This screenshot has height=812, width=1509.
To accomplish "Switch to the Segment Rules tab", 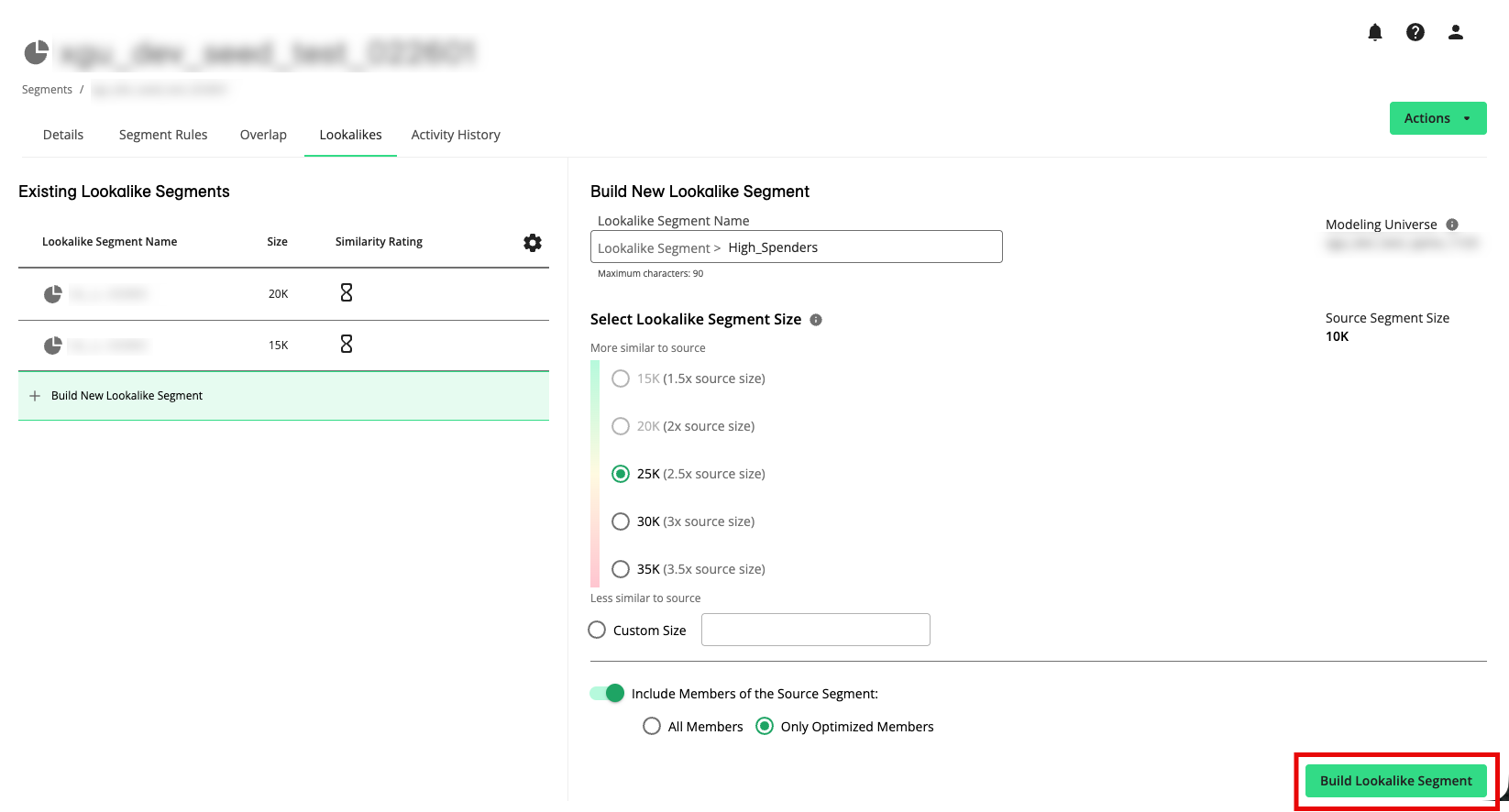I will coord(163,135).
